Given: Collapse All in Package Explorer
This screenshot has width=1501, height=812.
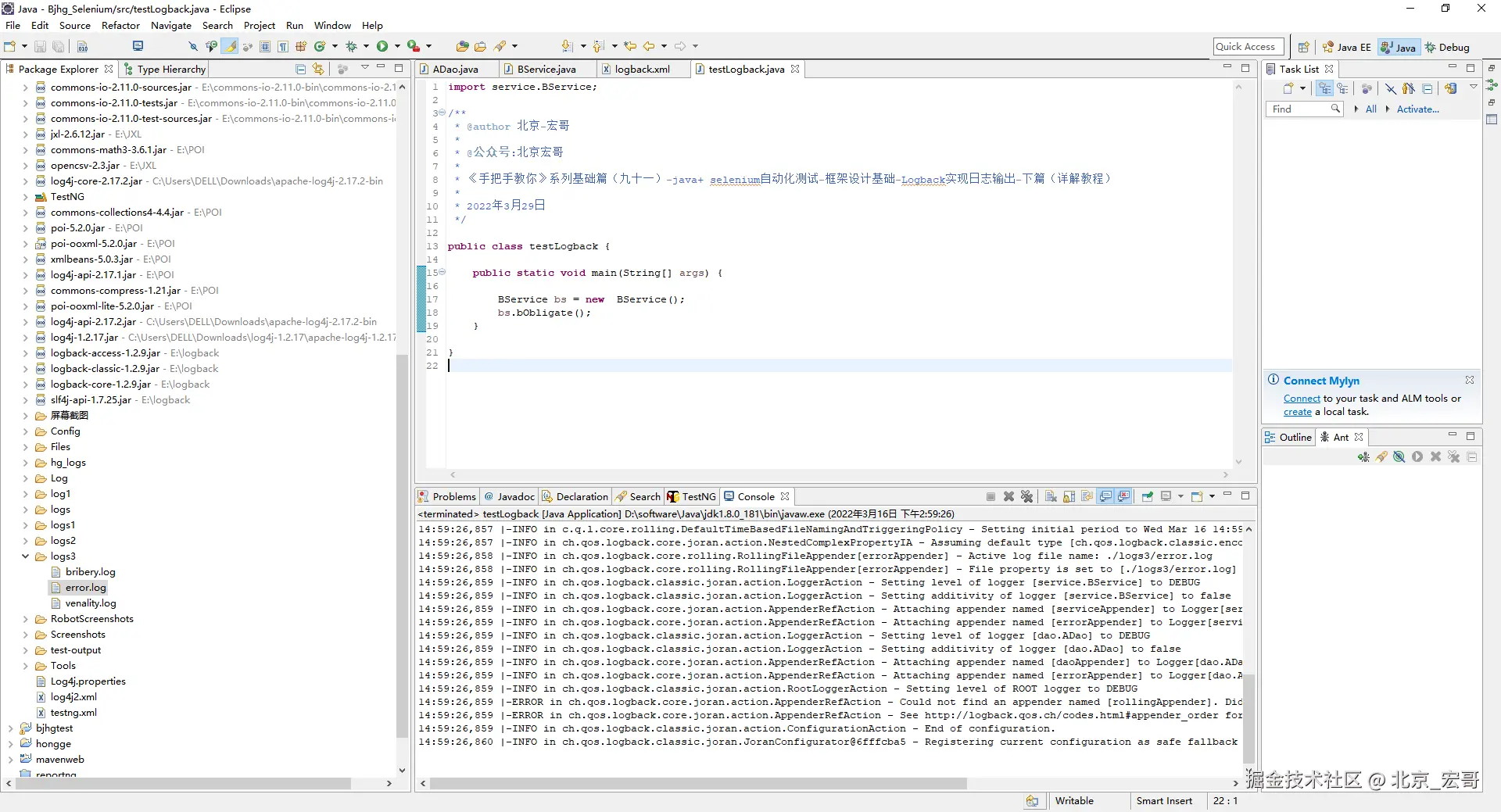Looking at the screenshot, I should point(301,70).
